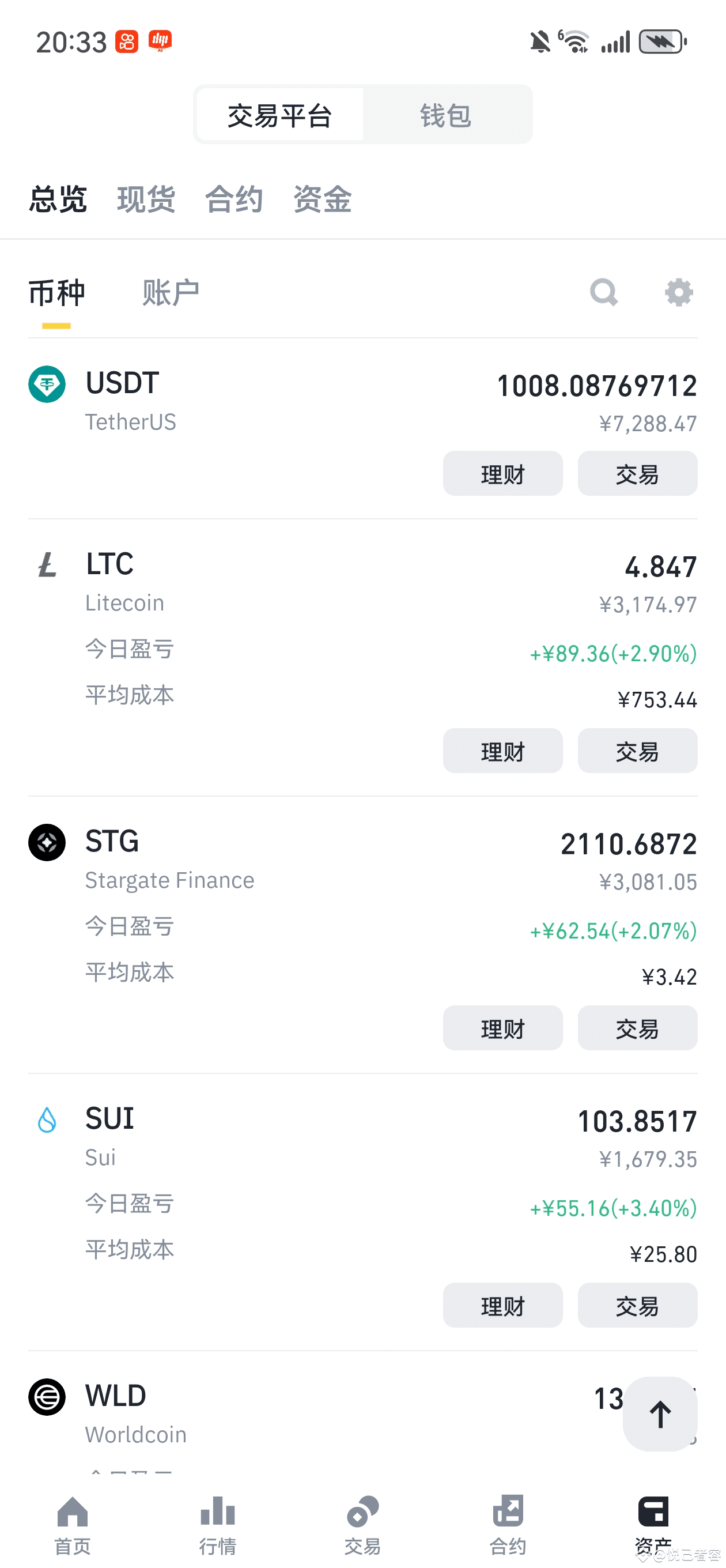Tap 理财 button for USDT

pyautogui.click(x=502, y=473)
